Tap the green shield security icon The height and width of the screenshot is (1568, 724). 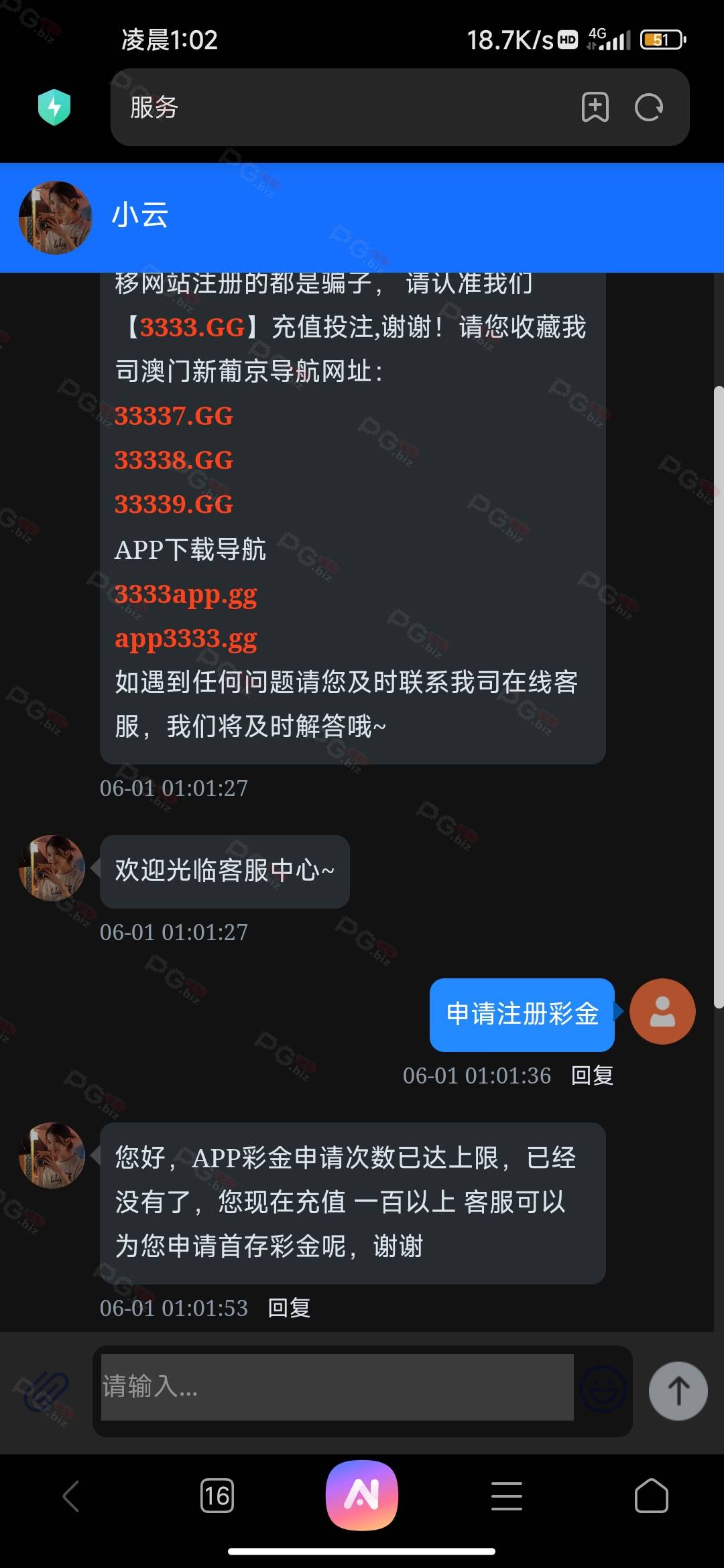coord(54,107)
